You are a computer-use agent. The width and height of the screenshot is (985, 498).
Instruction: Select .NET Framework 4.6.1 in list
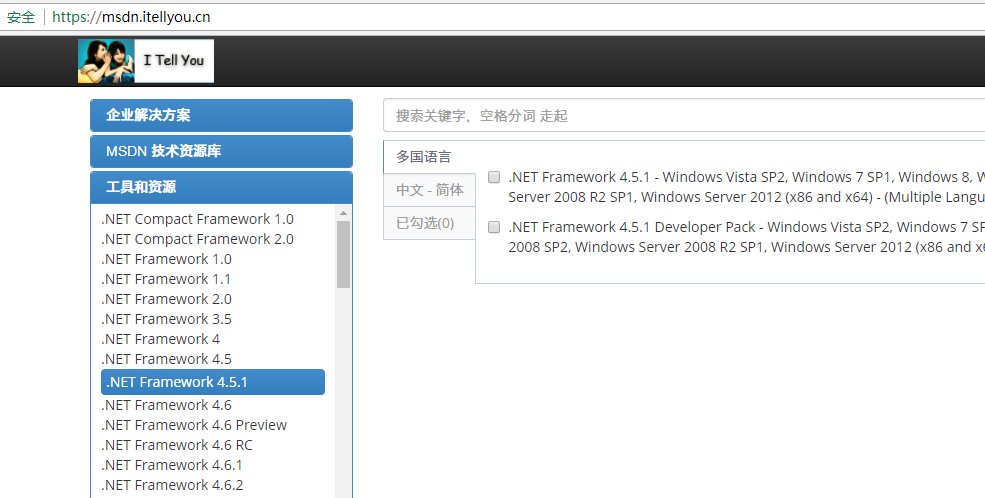(171, 466)
